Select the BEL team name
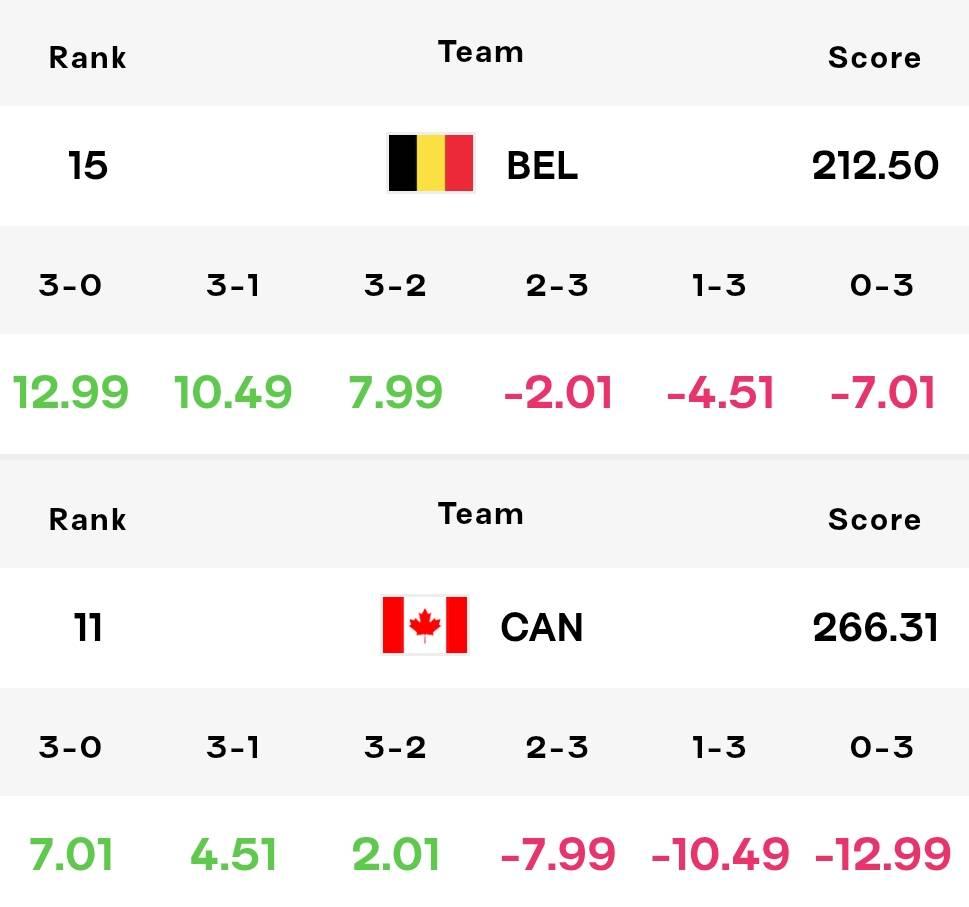Image resolution: width=969 pixels, height=907 pixels. [x=542, y=165]
